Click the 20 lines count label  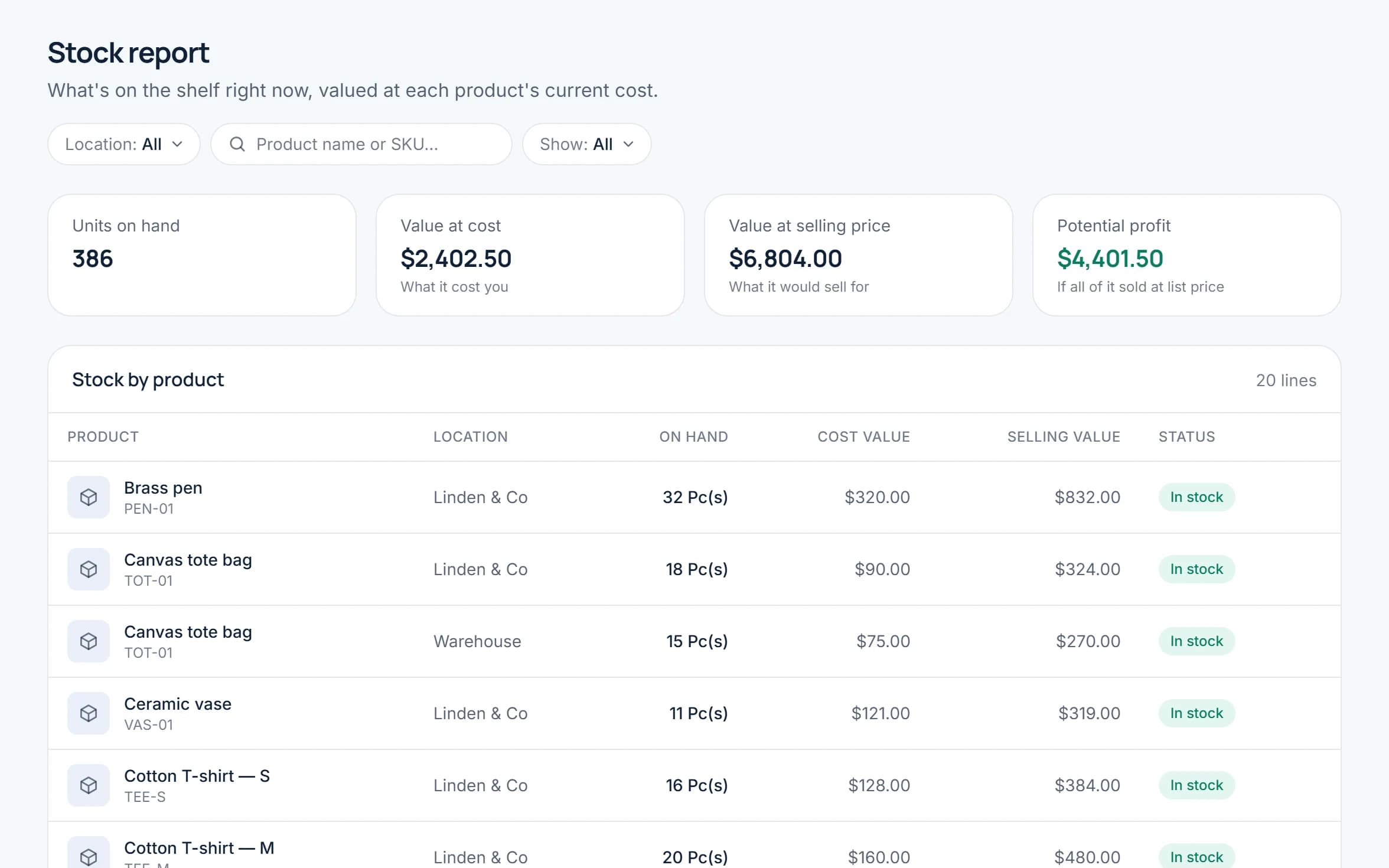click(x=1286, y=380)
